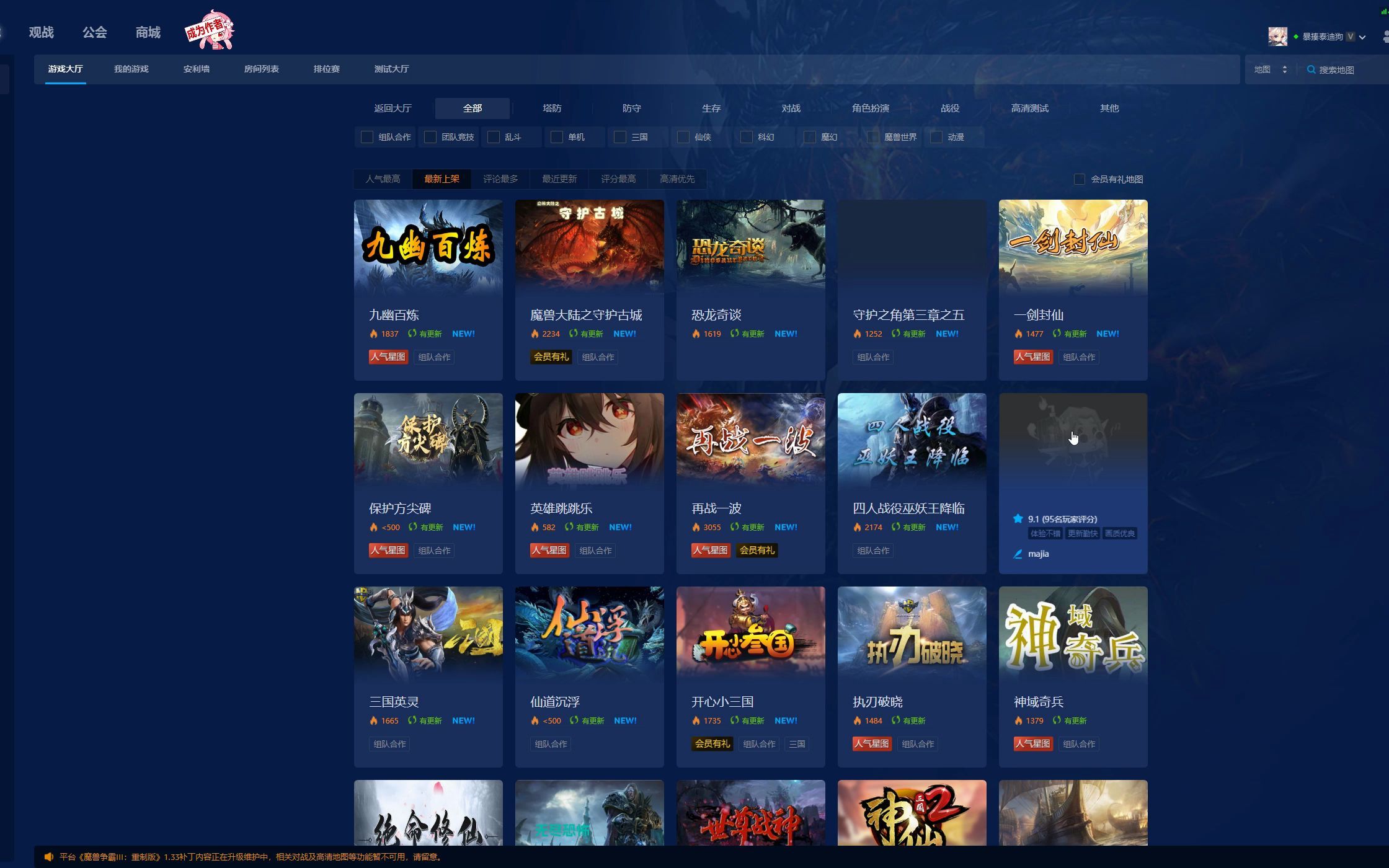This screenshot has width=1389, height=868.
Task: Click the VIP V badge beside the username
Action: [x=1351, y=37]
